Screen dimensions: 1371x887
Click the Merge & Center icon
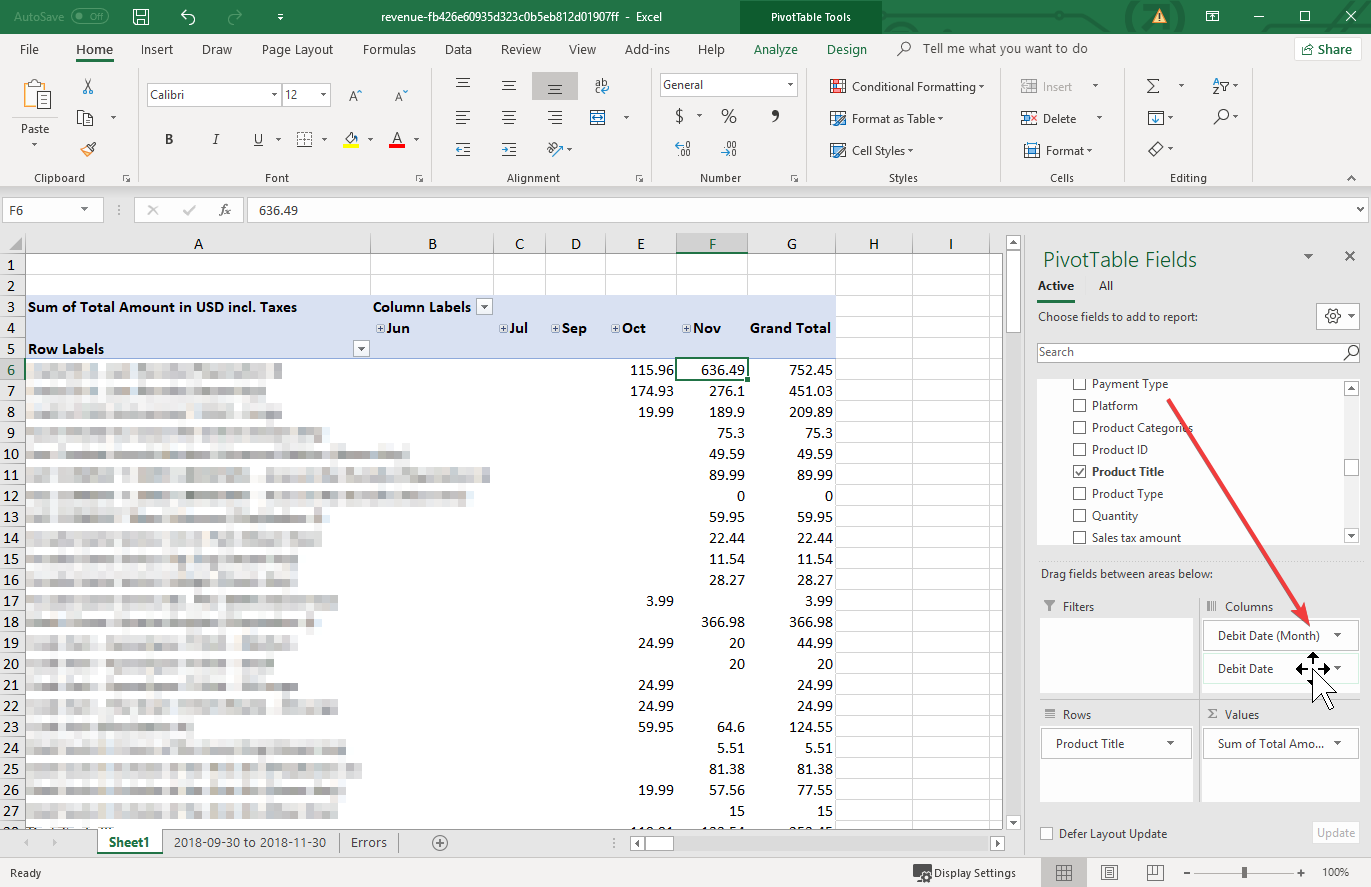pyautogui.click(x=598, y=118)
